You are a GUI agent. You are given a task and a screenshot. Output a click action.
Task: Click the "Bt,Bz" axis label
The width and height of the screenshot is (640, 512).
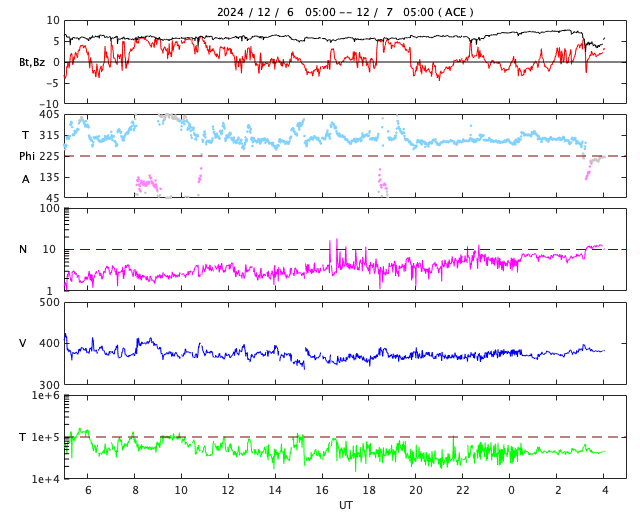pyautogui.click(x=32, y=62)
